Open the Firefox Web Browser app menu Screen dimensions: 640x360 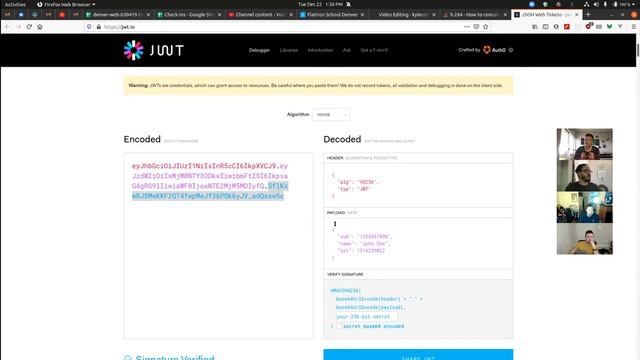tap(66, 4)
